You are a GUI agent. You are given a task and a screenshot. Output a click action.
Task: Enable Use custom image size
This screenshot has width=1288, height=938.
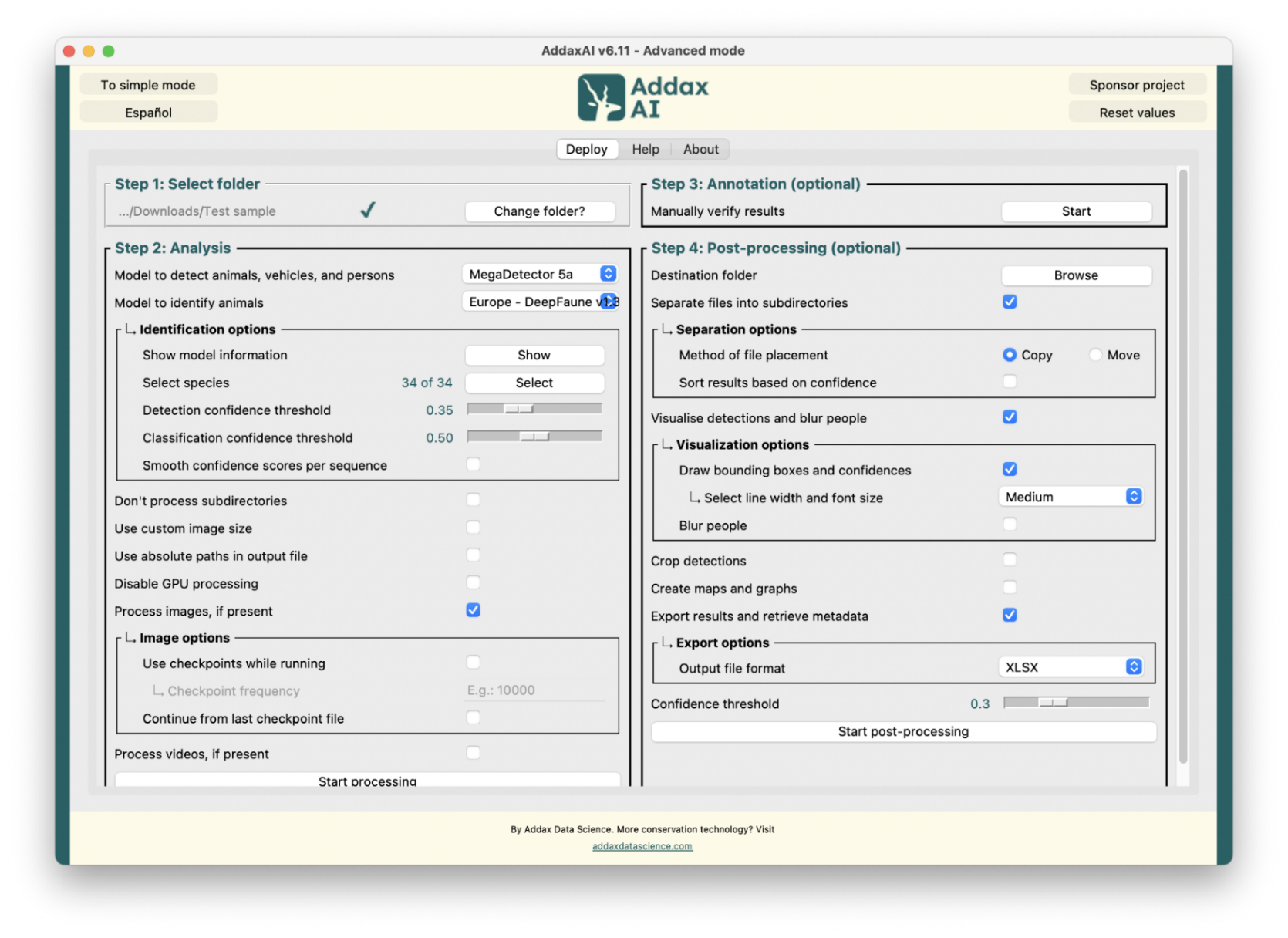[473, 528]
